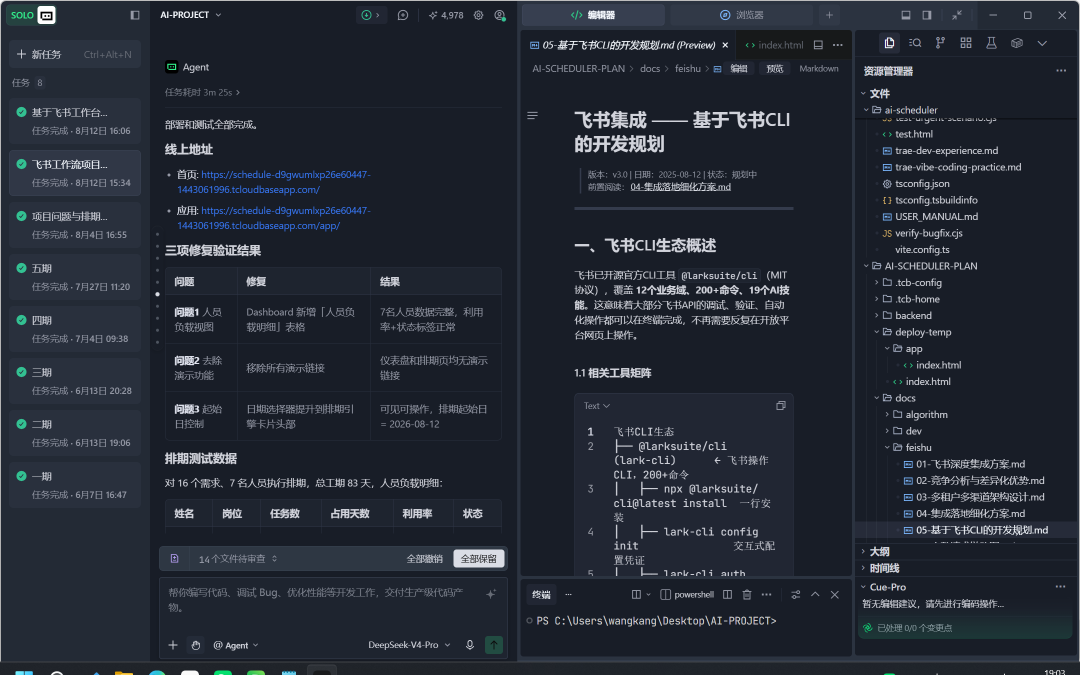Switch document to 预览 mode
Screen dimensions: 1080x675
775,69
